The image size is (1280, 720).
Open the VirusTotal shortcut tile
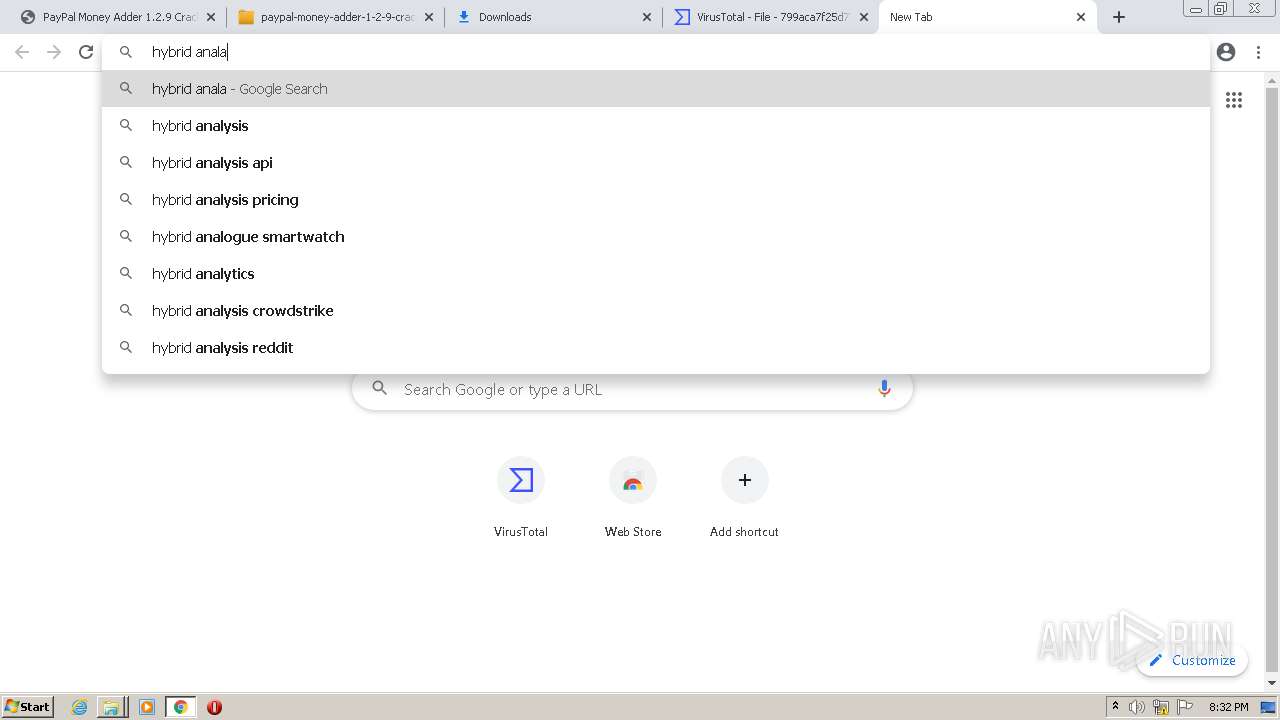tap(521, 498)
